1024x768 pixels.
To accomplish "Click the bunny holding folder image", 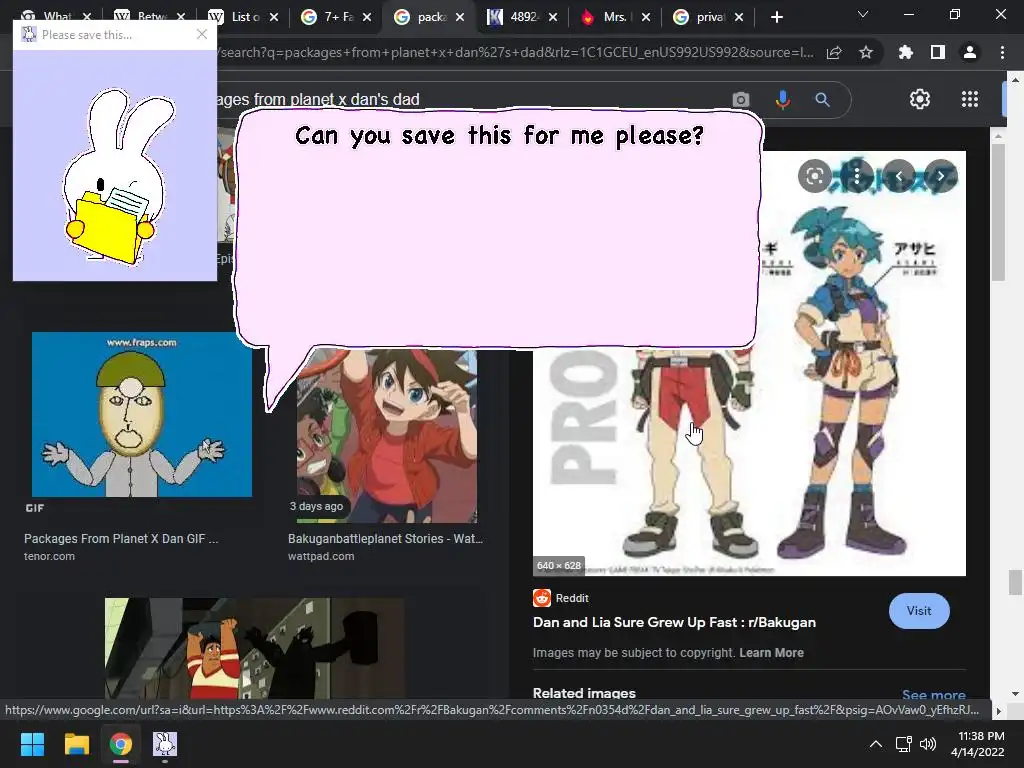I will point(116,177).
